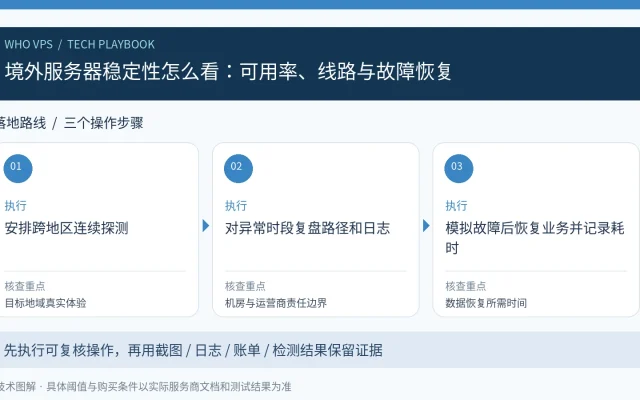Click '核查重点' label in the 01 card
640x400 pixels.
click(25, 286)
